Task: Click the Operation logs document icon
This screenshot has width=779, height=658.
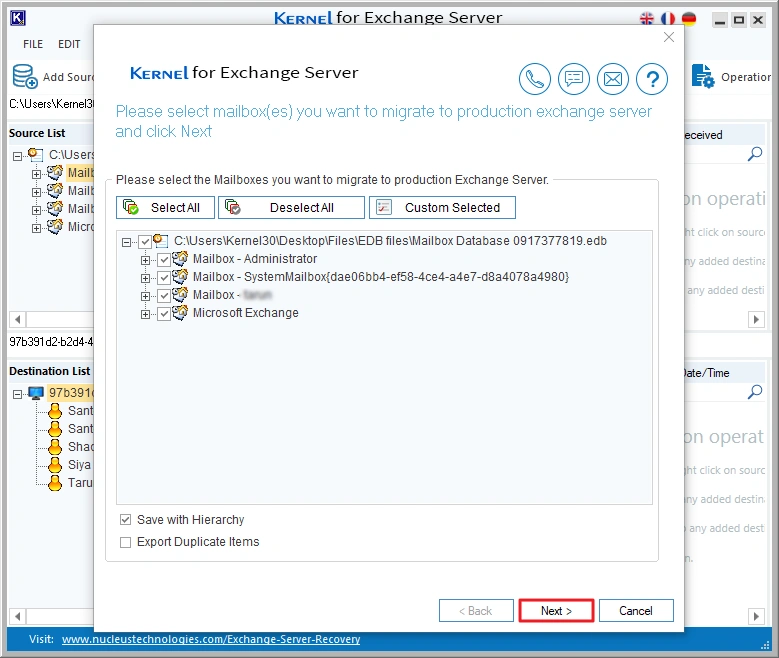Action: click(x=703, y=77)
